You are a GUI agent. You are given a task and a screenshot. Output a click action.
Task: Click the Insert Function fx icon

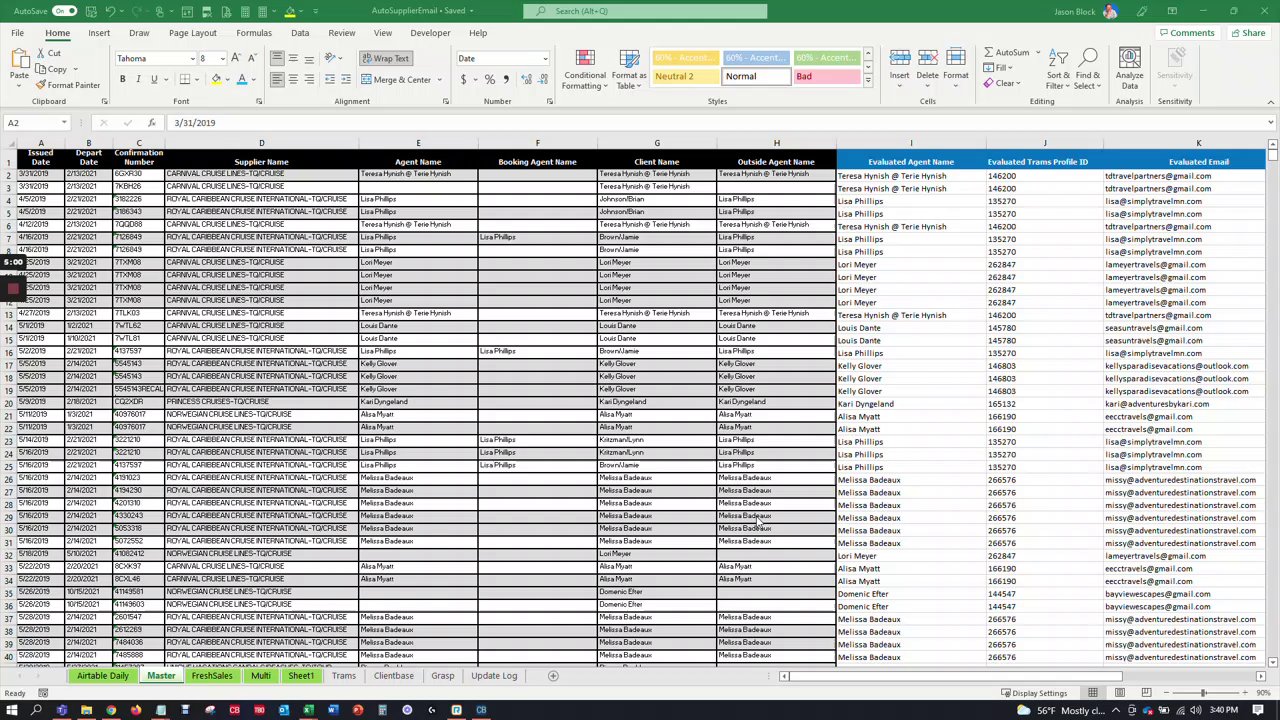coord(151,123)
